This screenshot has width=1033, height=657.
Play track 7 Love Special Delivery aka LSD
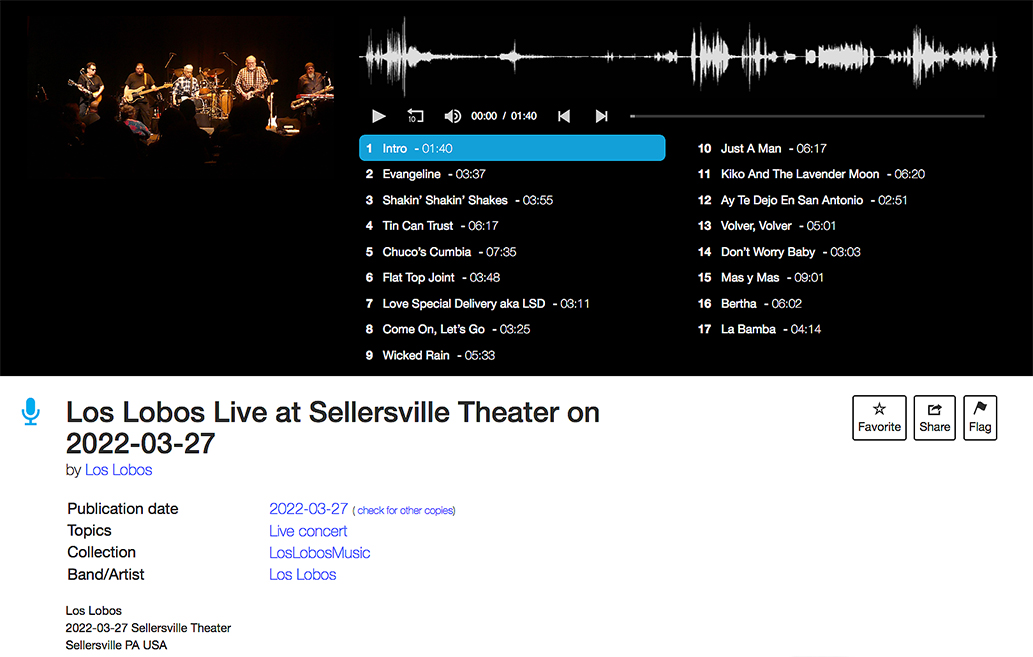tap(512, 303)
